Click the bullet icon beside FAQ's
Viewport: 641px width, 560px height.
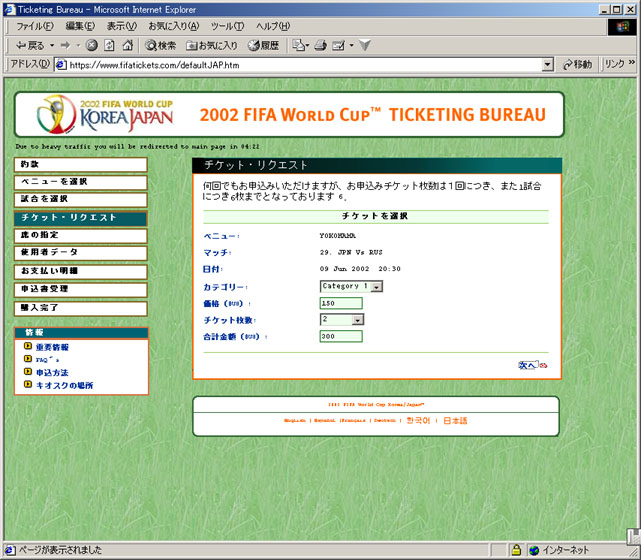pyautogui.click(x=28, y=359)
